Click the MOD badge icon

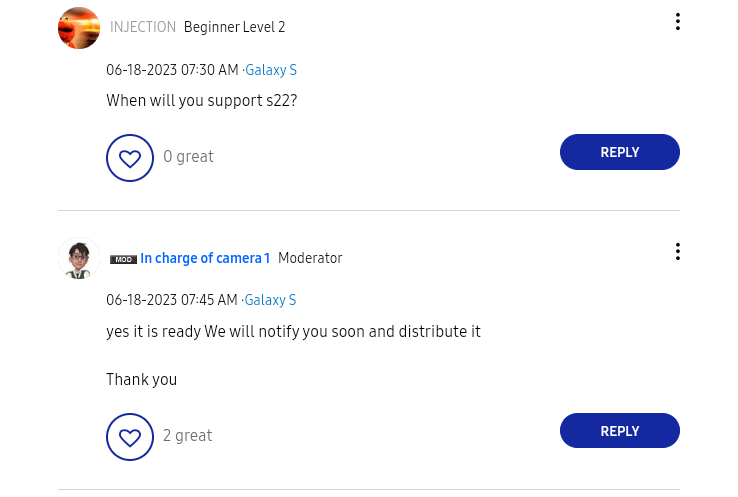tap(123, 259)
